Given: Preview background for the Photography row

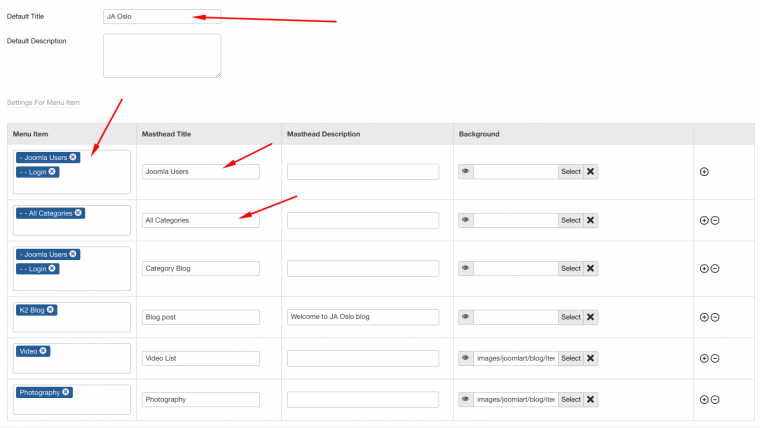Looking at the screenshot, I should [x=466, y=399].
